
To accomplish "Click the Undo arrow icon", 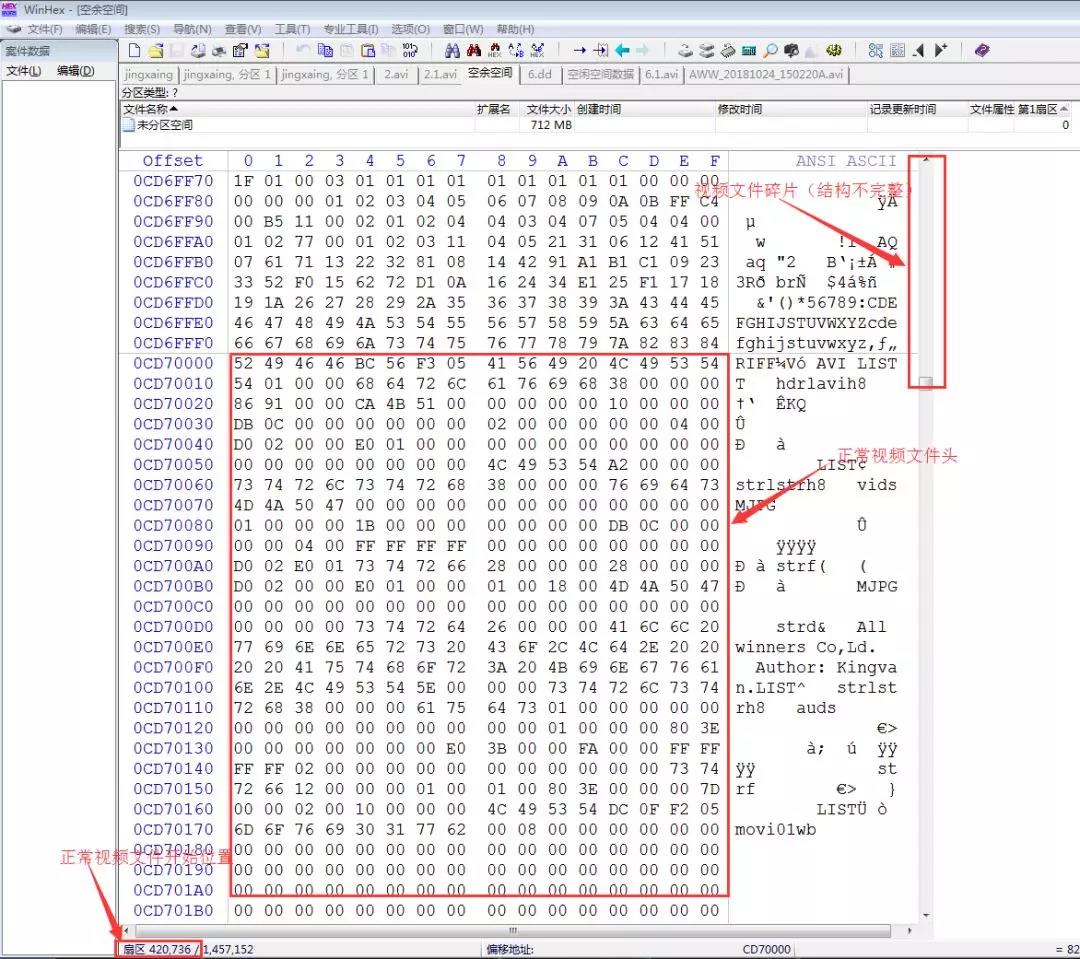I will point(303,50).
